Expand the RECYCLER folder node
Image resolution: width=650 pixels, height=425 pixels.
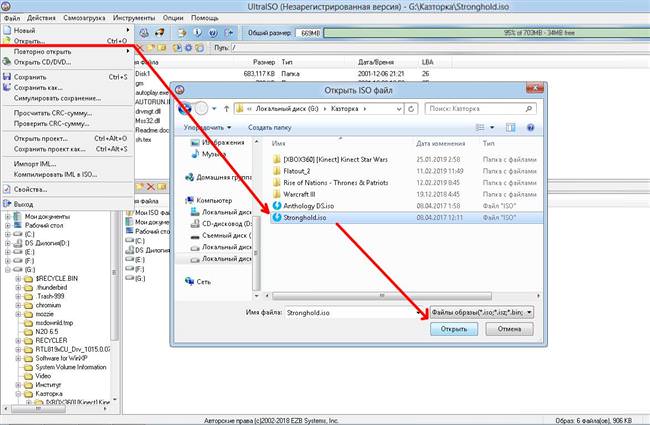coord(18,341)
